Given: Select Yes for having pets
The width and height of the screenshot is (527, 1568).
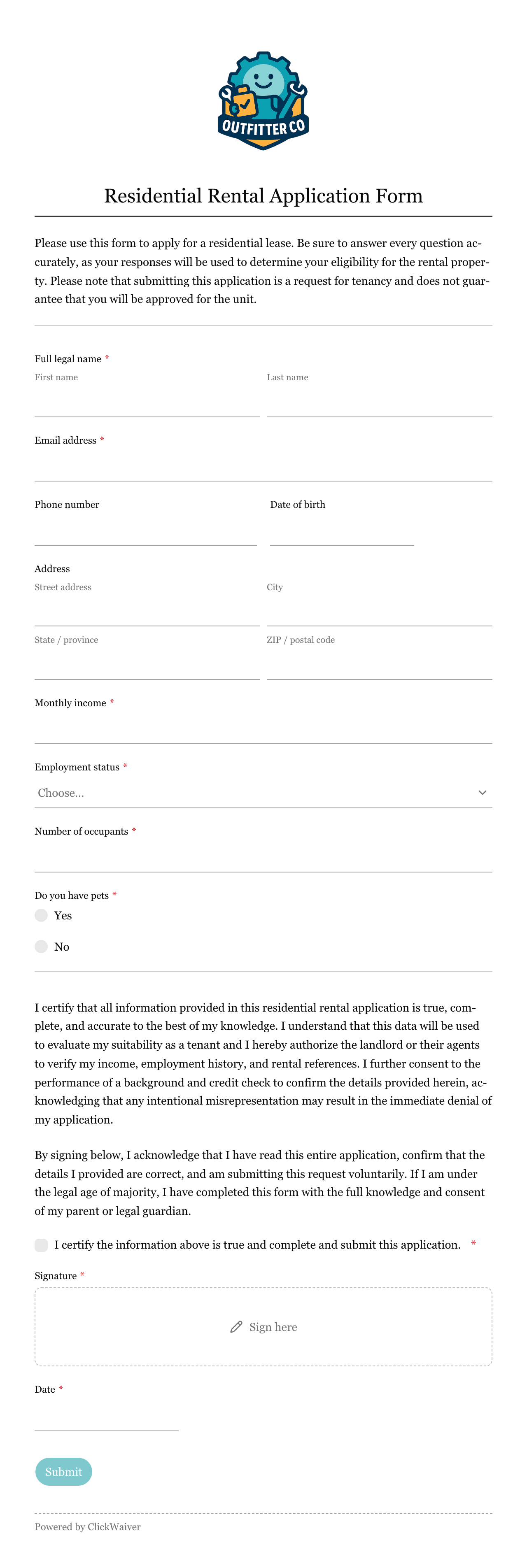Looking at the screenshot, I should (x=42, y=915).
